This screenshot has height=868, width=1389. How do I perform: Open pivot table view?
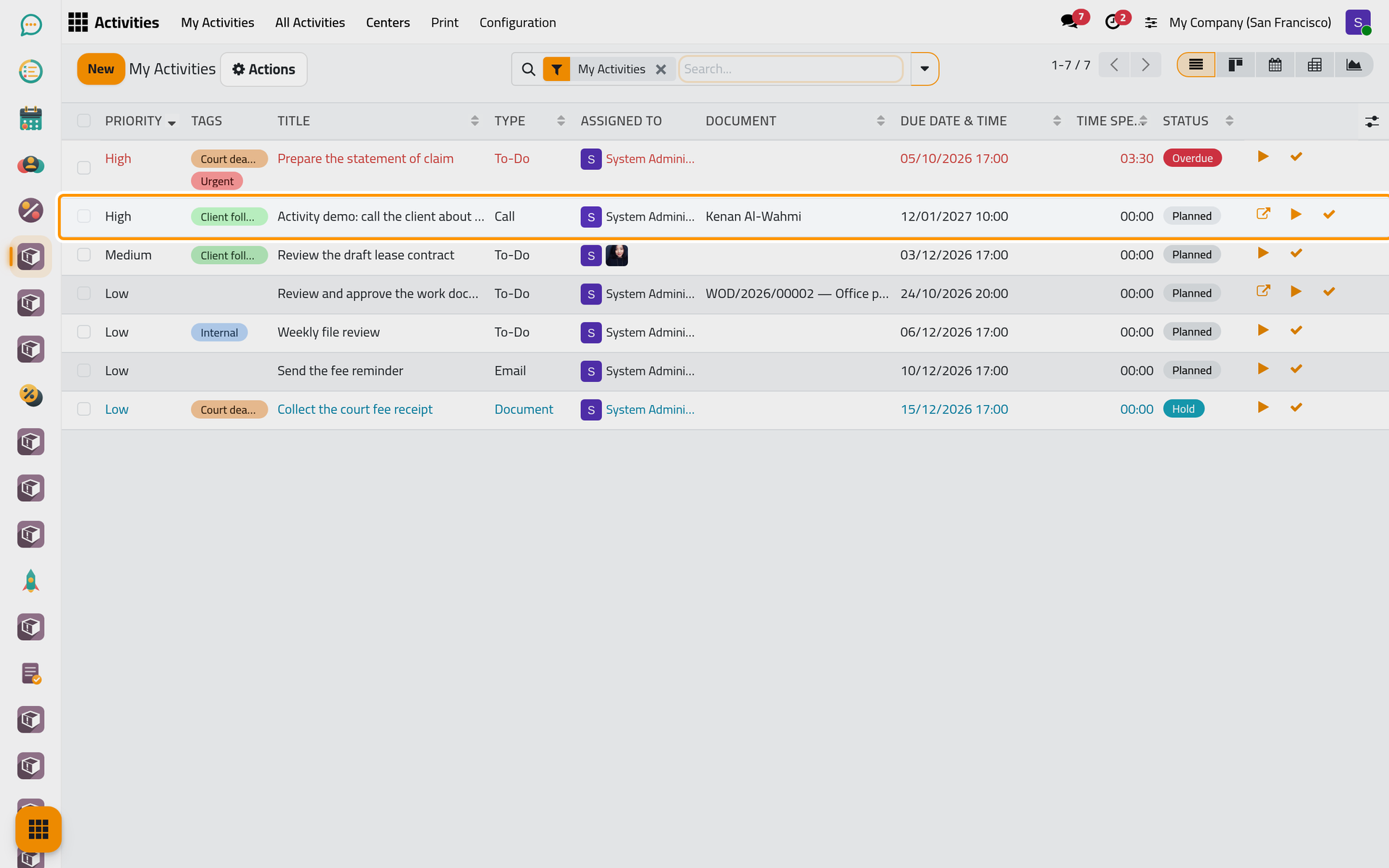[x=1314, y=65]
